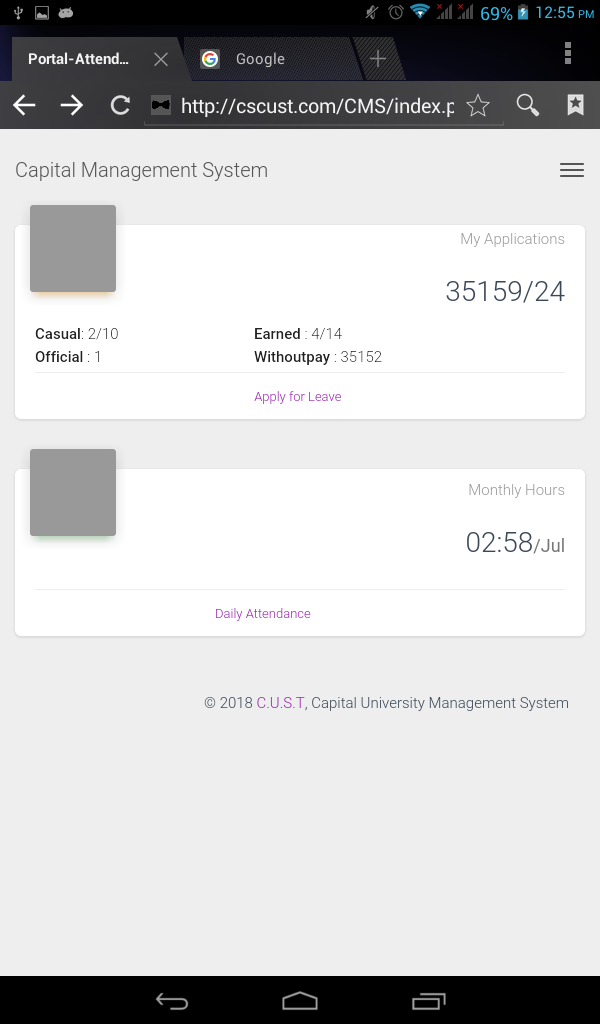600x1024 pixels.
Task: Add a new browser tab
Action: (378, 59)
